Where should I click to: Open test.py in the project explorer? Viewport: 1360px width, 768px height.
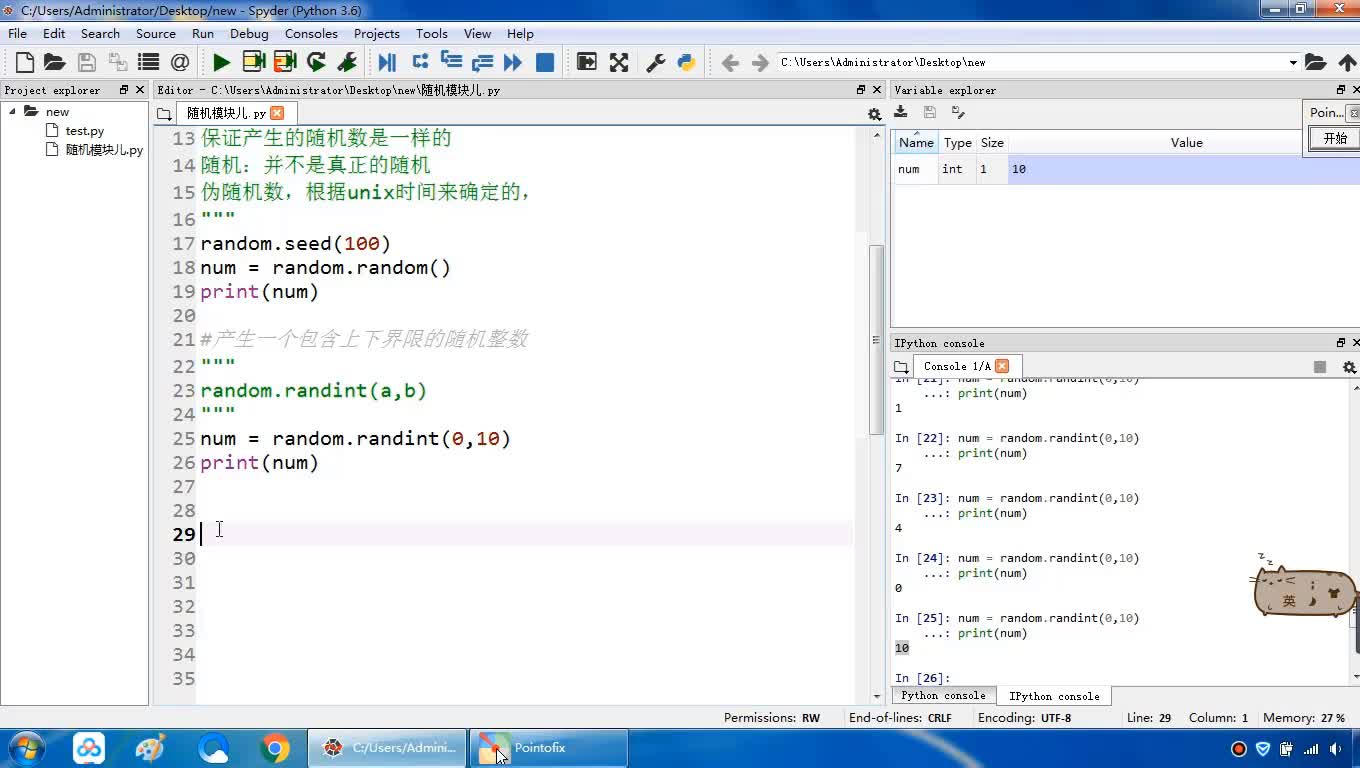[85, 131]
